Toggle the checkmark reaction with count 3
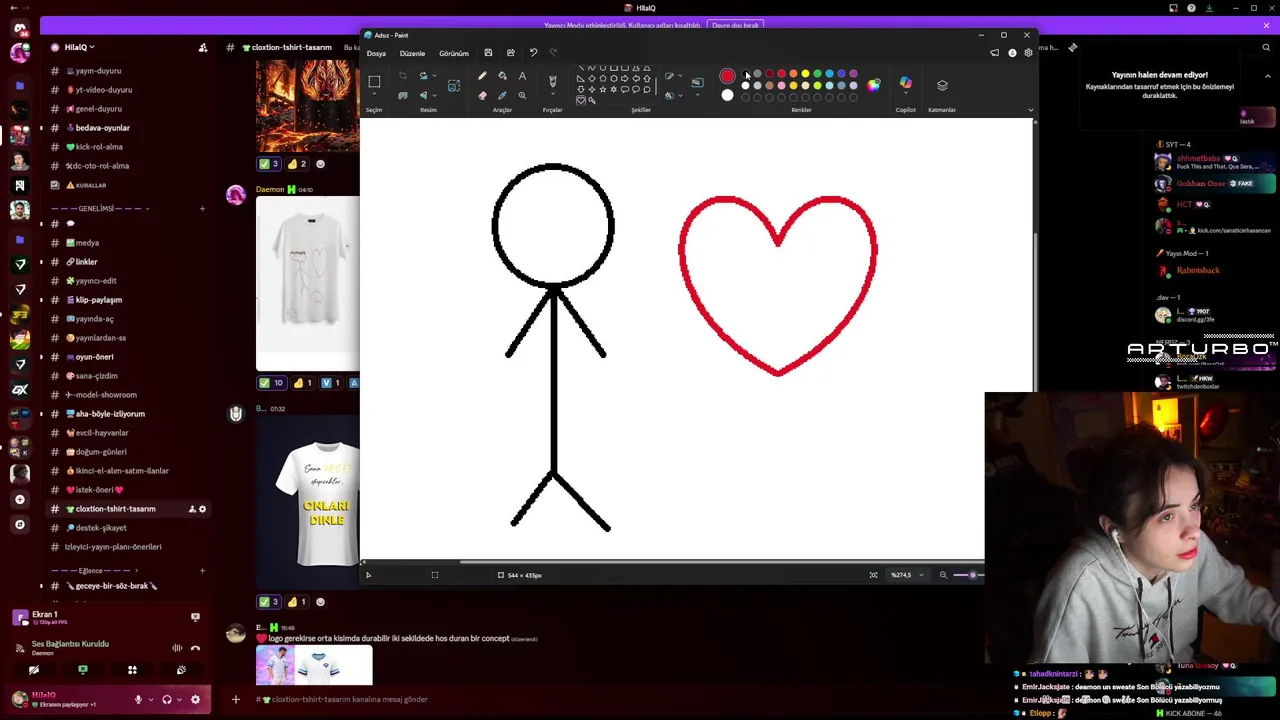Screen dimensions: 1280x720 pyautogui.click(x=269, y=164)
